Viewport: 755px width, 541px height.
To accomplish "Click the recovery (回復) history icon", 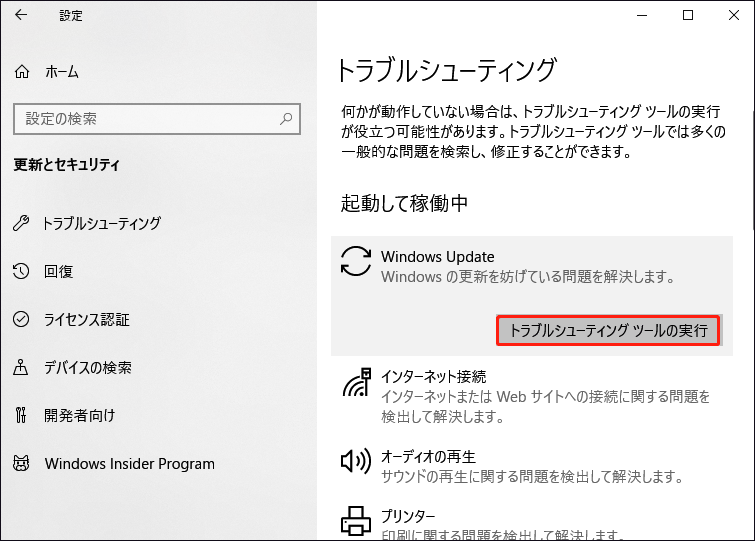I will click(x=22, y=271).
